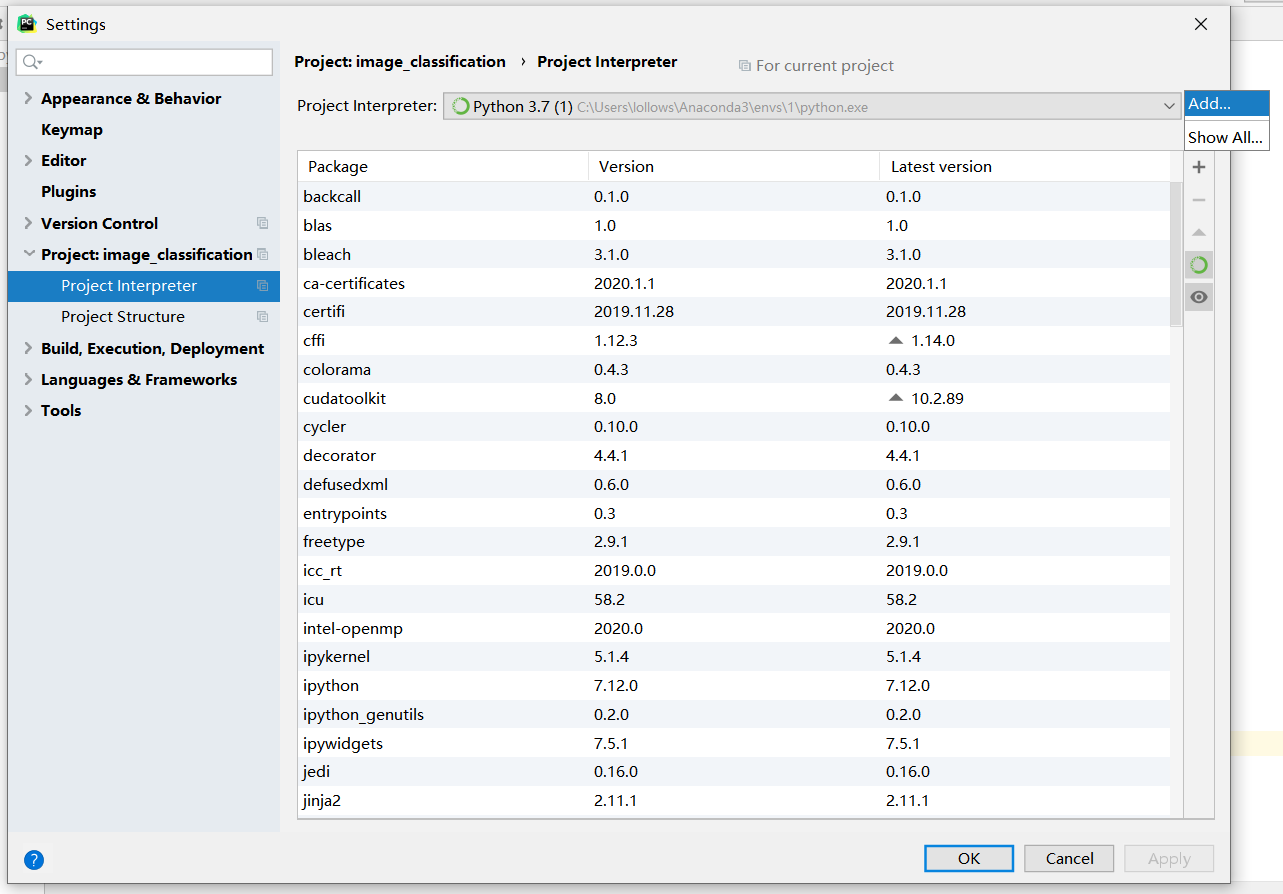
Task: Toggle the Use Conda package manager icon
Action: [x=1199, y=265]
